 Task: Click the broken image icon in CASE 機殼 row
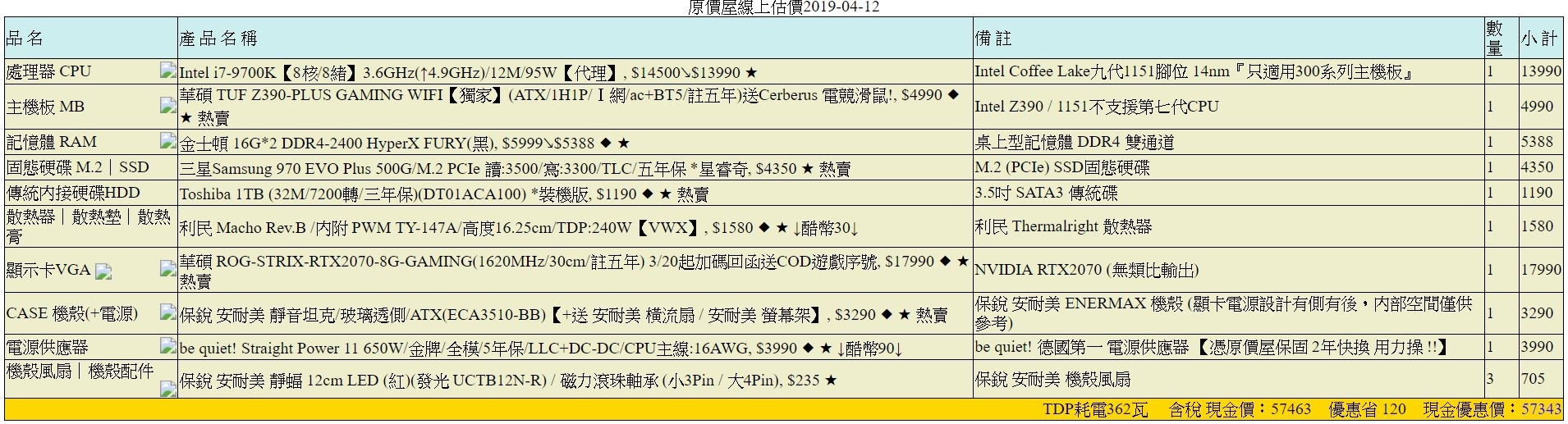(167, 312)
